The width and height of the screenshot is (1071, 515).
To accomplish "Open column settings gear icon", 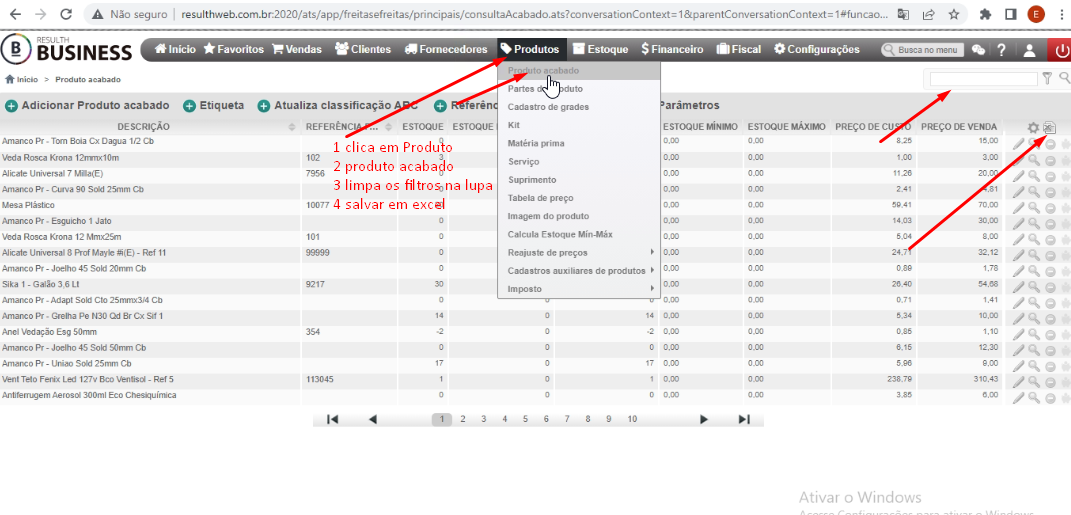I will [x=1033, y=127].
